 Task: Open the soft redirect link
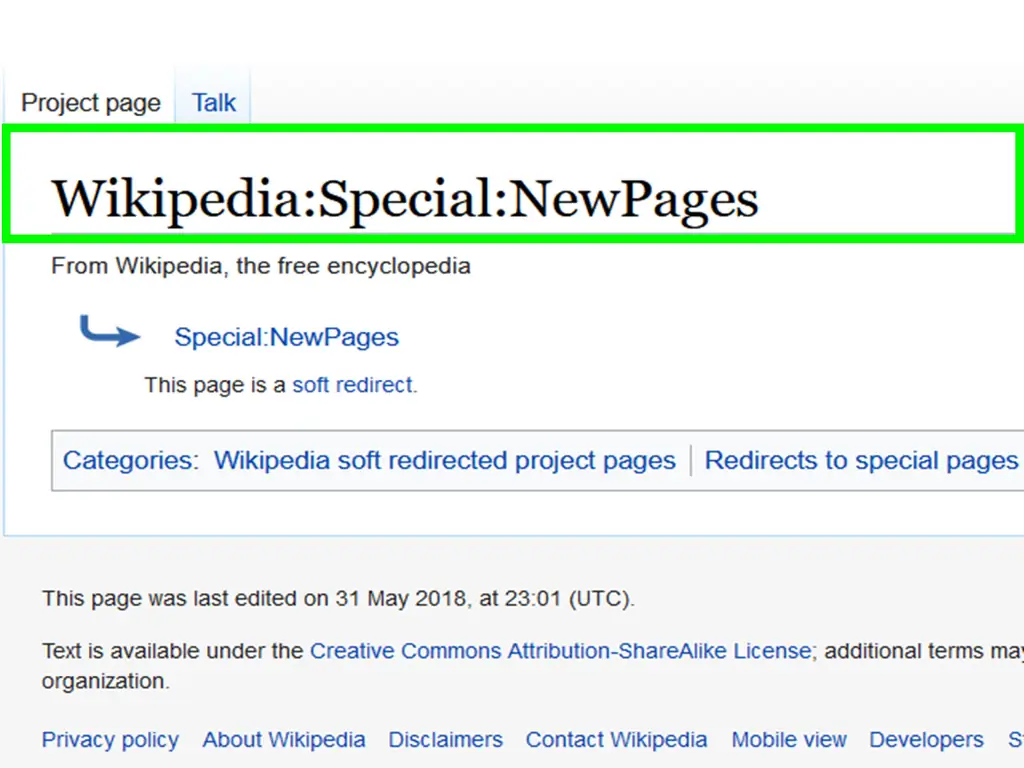click(x=353, y=385)
